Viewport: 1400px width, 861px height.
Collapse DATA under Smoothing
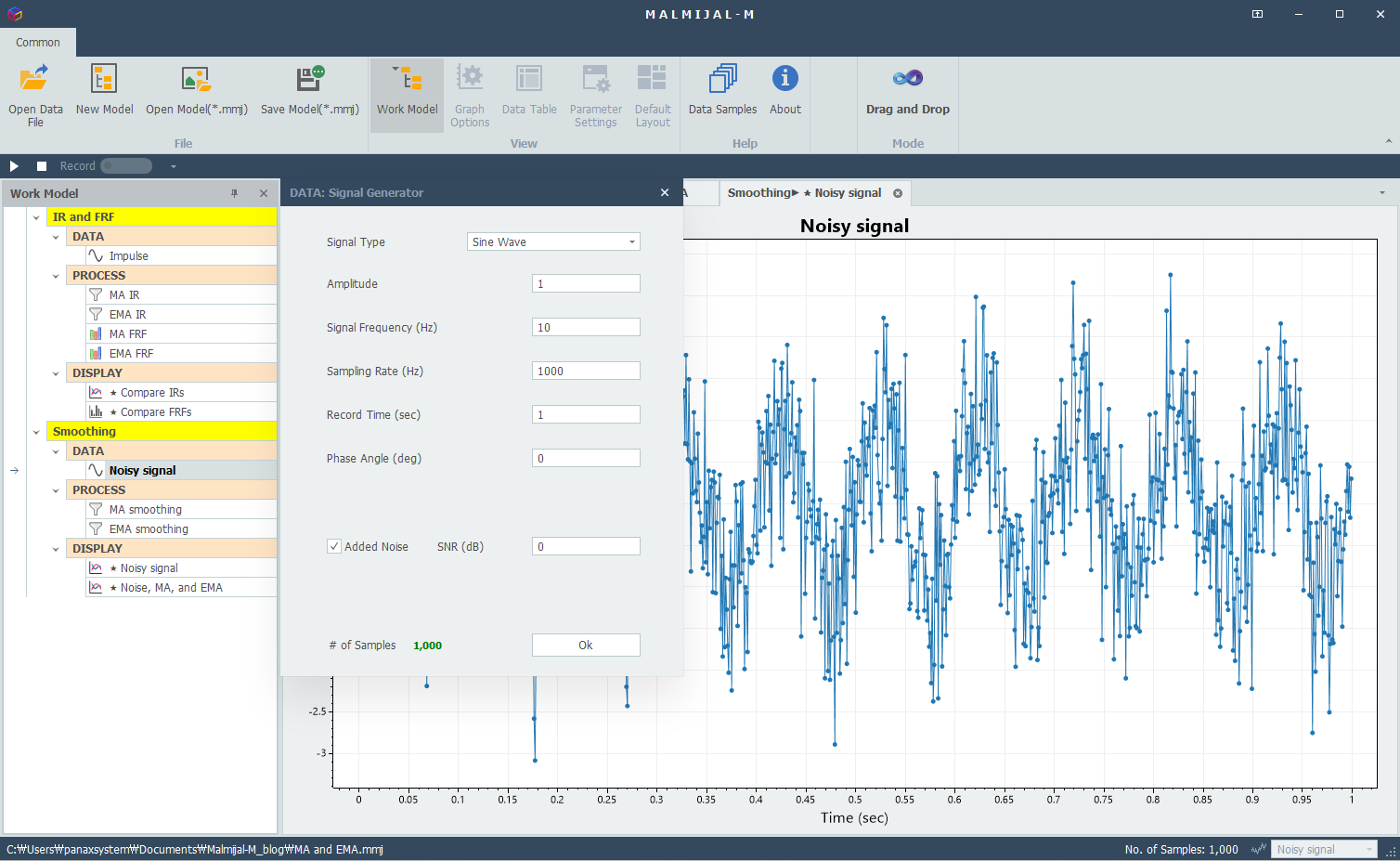pyautogui.click(x=56, y=451)
